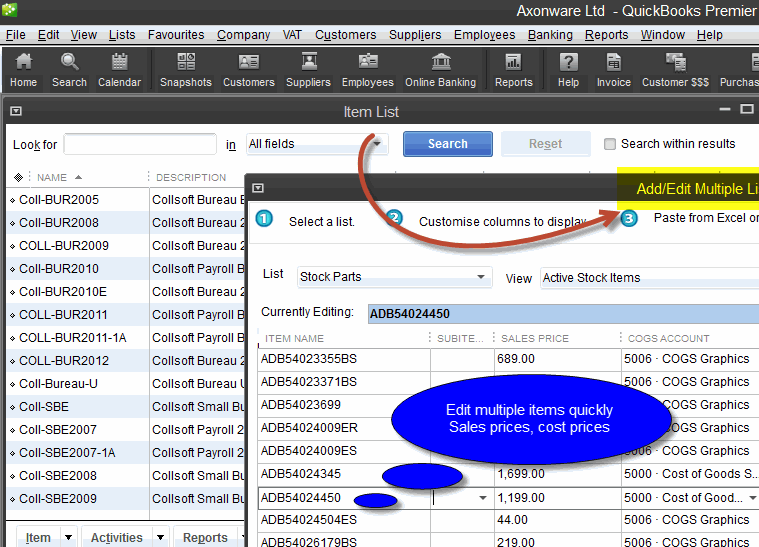Click the ITEM NAME column header

[x=294, y=338]
